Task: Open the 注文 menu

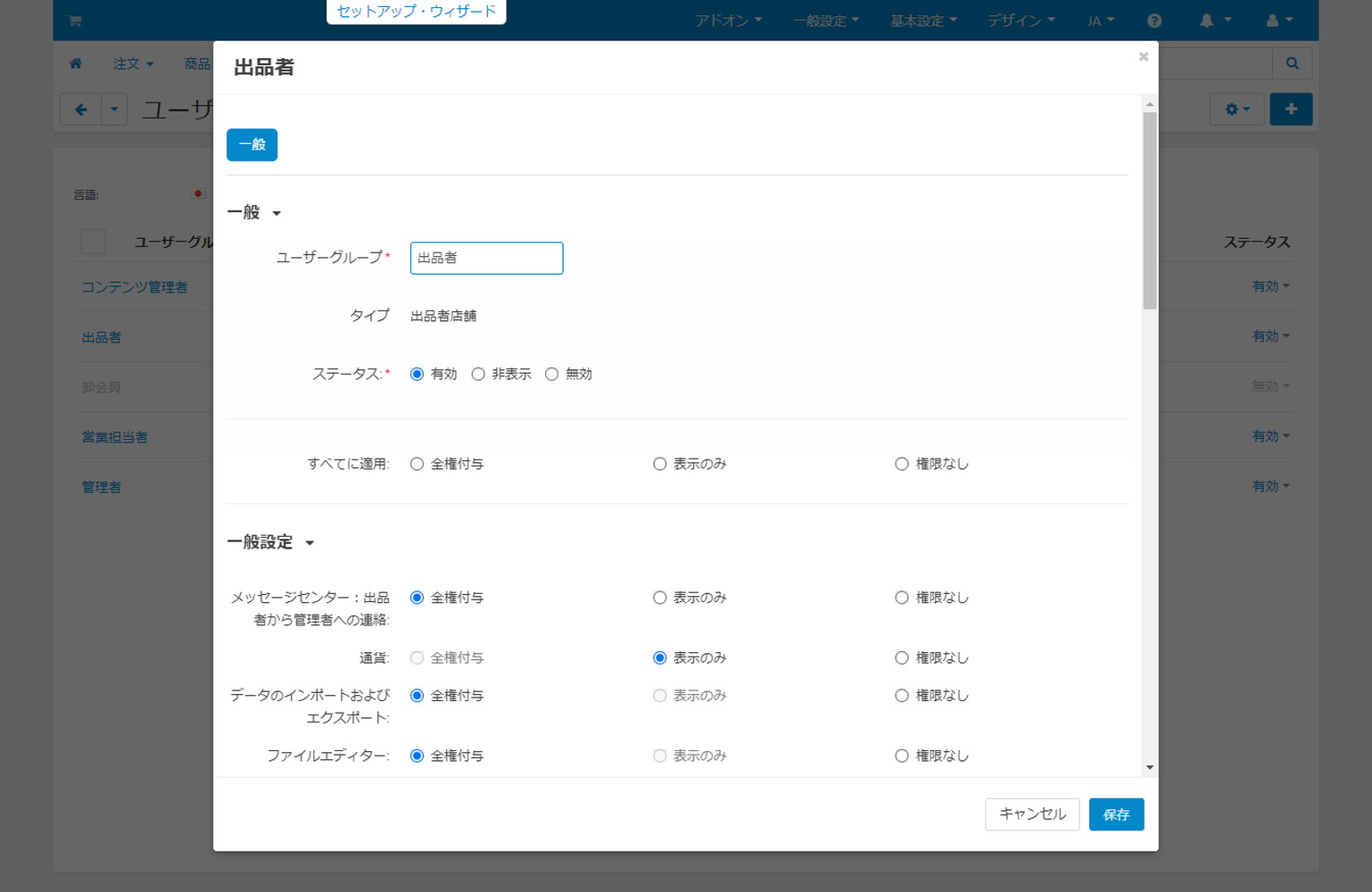Action: pyautogui.click(x=134, y=63)
